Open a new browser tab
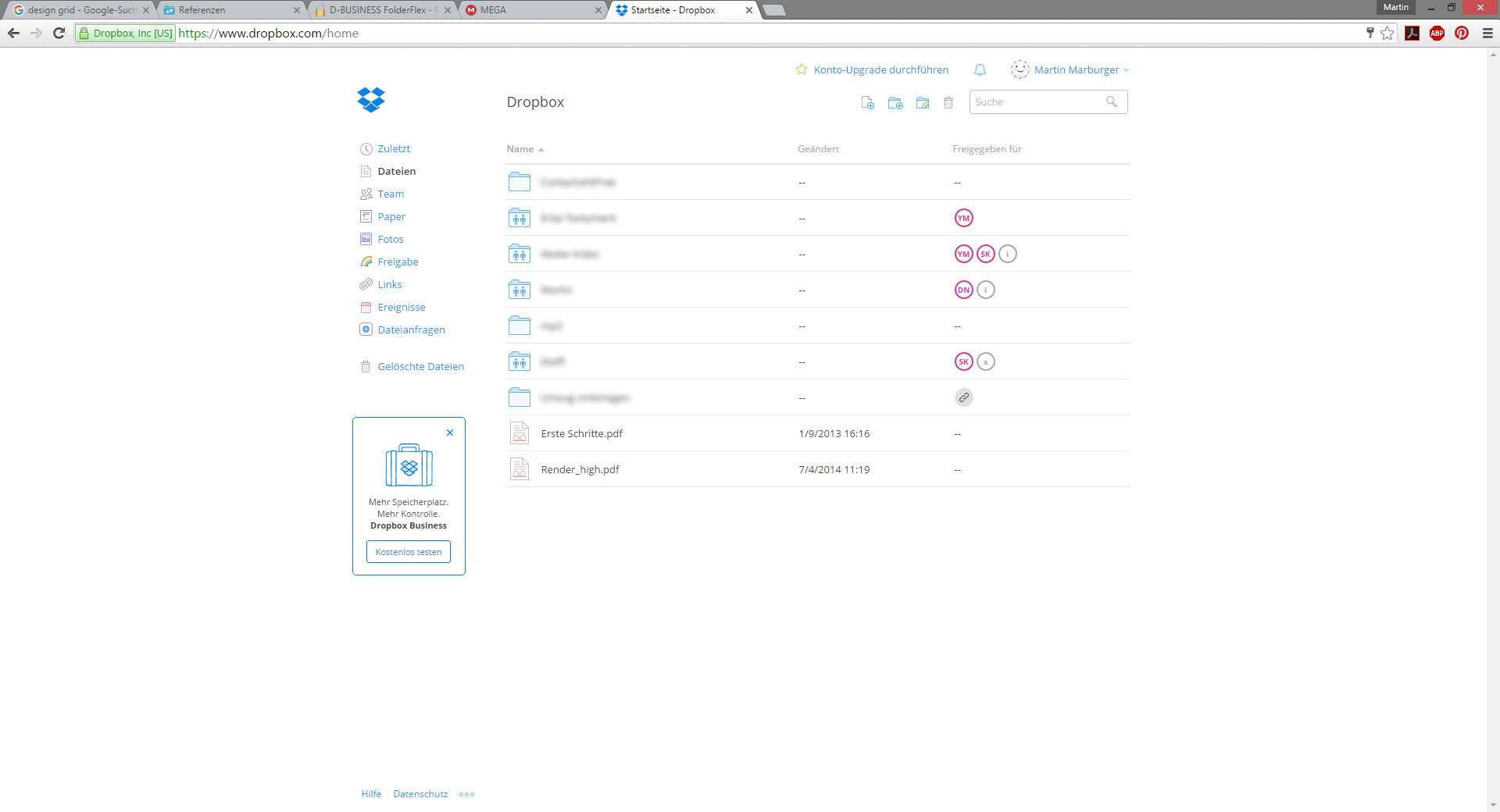Image resolution: width=1500 pixels, height=812 pixels. coord(773,10)
